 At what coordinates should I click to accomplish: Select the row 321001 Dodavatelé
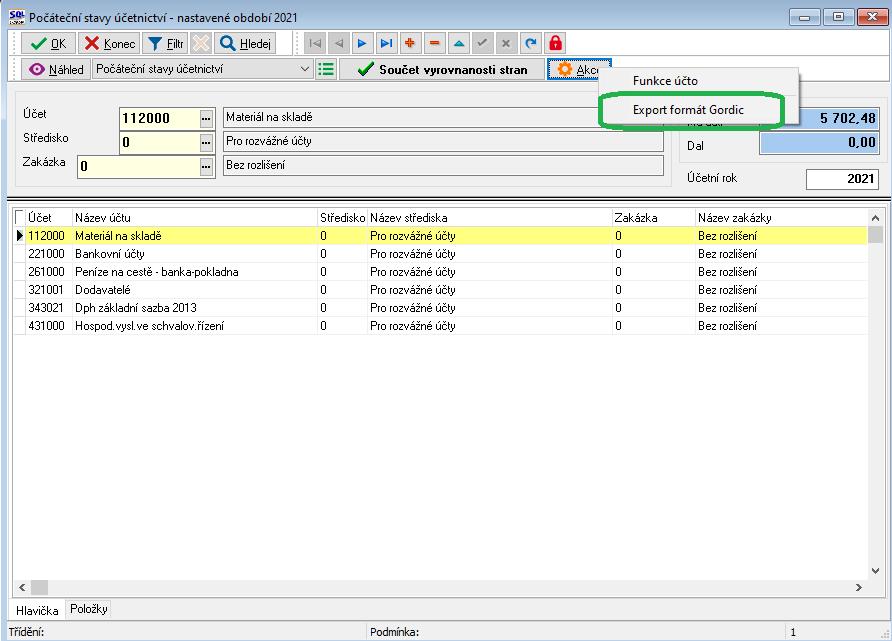point(441,290)
